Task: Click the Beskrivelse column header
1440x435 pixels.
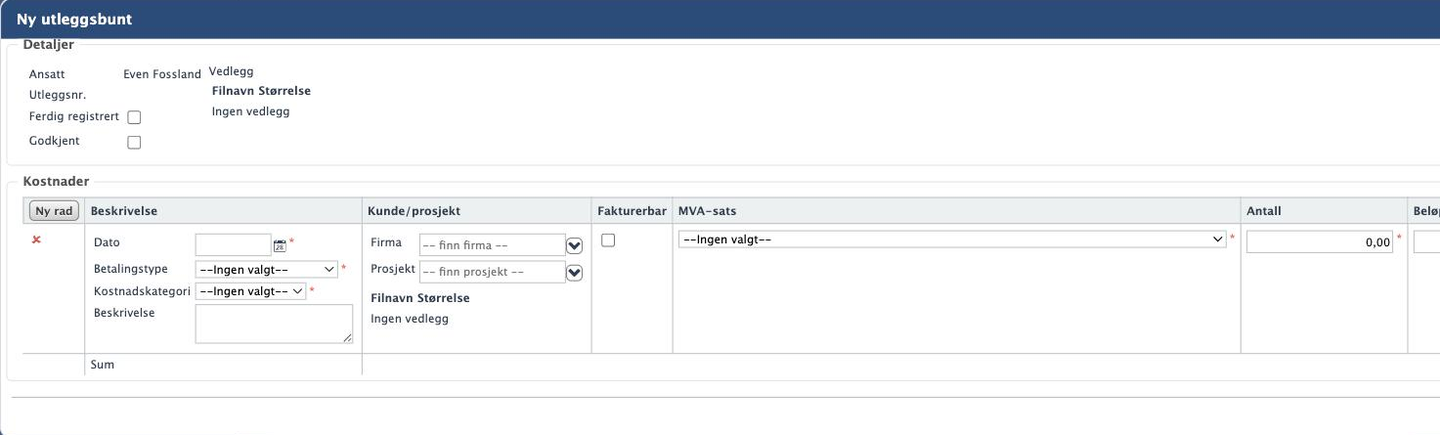Action: 124,211
